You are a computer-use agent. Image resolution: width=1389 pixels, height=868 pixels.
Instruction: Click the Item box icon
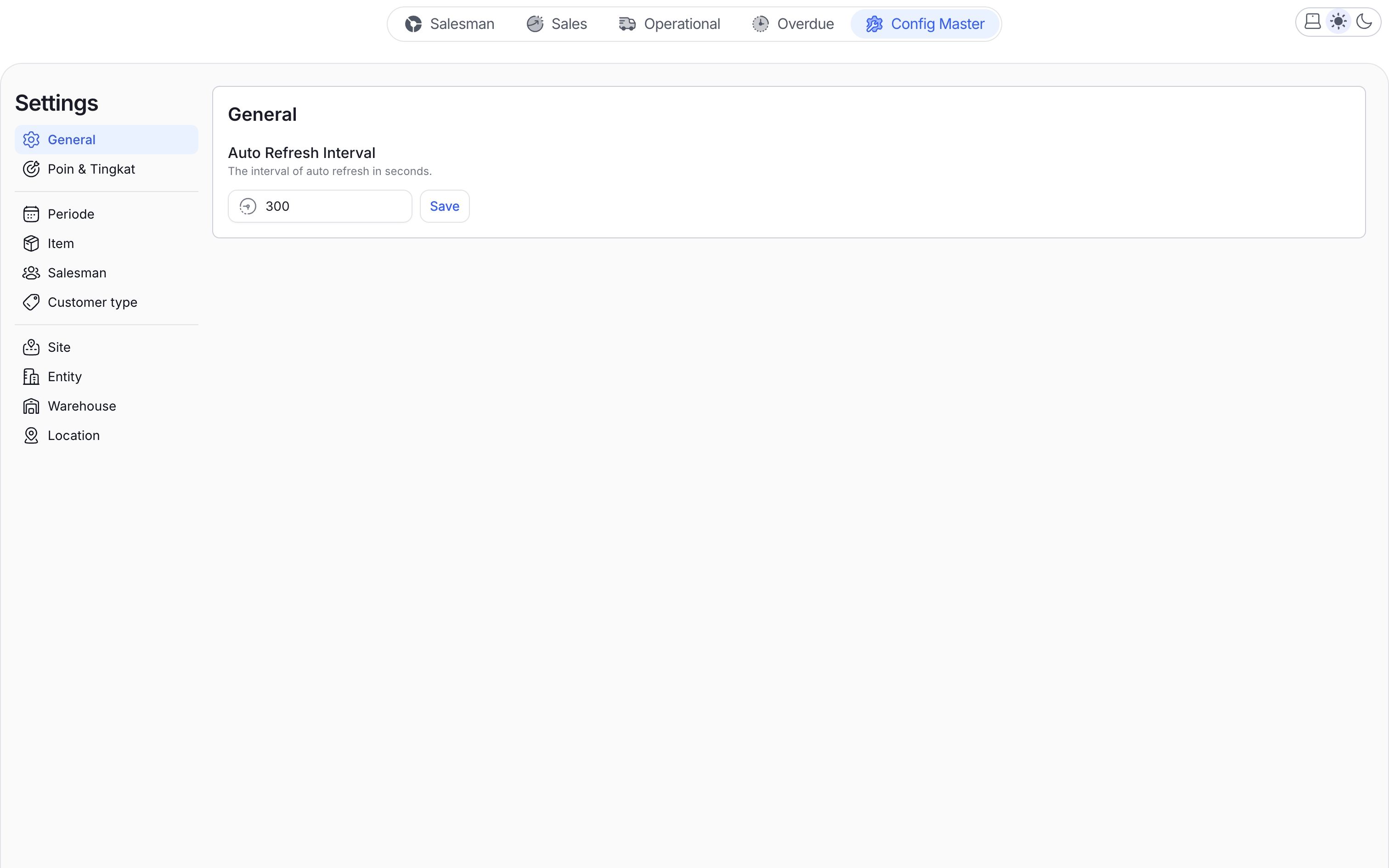click(x=31, y=243)
